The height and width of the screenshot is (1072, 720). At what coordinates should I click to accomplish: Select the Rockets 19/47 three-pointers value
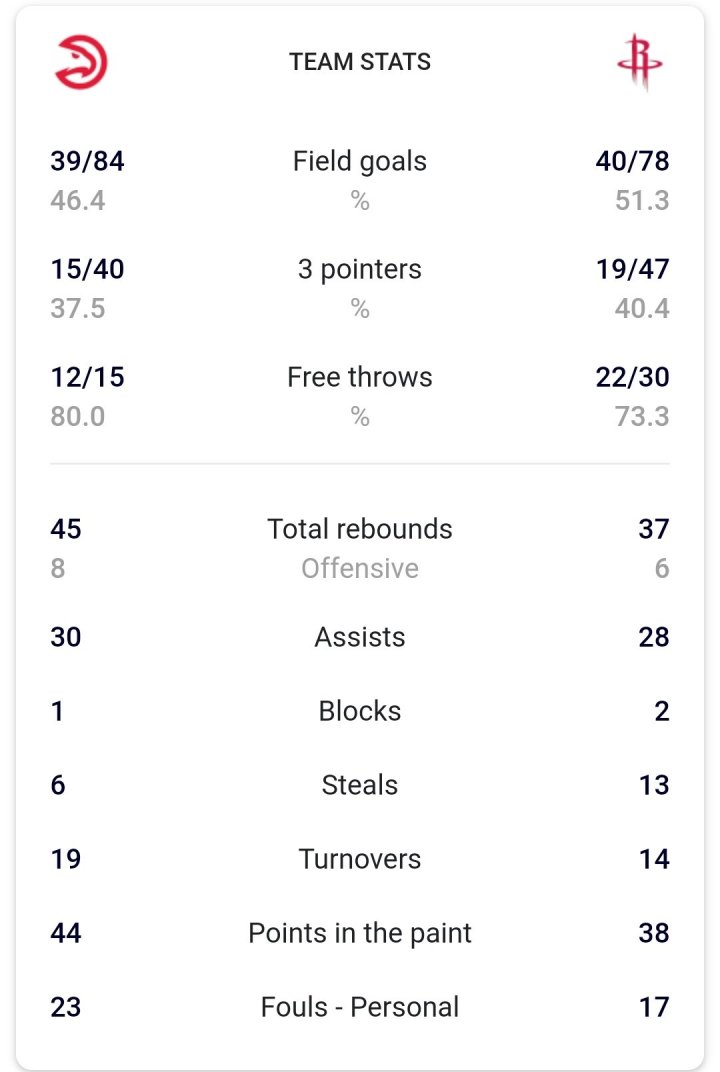[632, 269]
